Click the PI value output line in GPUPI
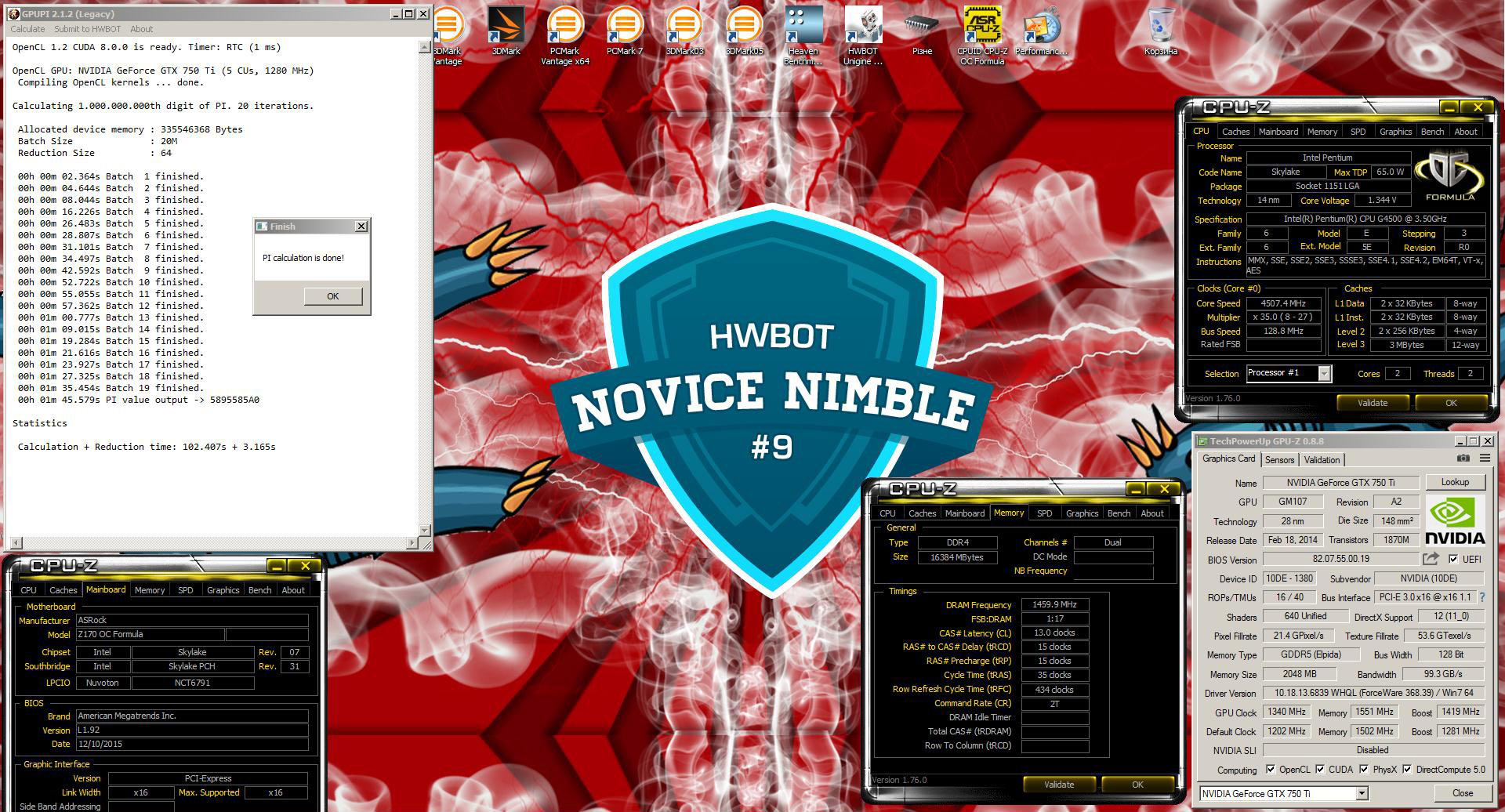 click(x=139, y=400)
